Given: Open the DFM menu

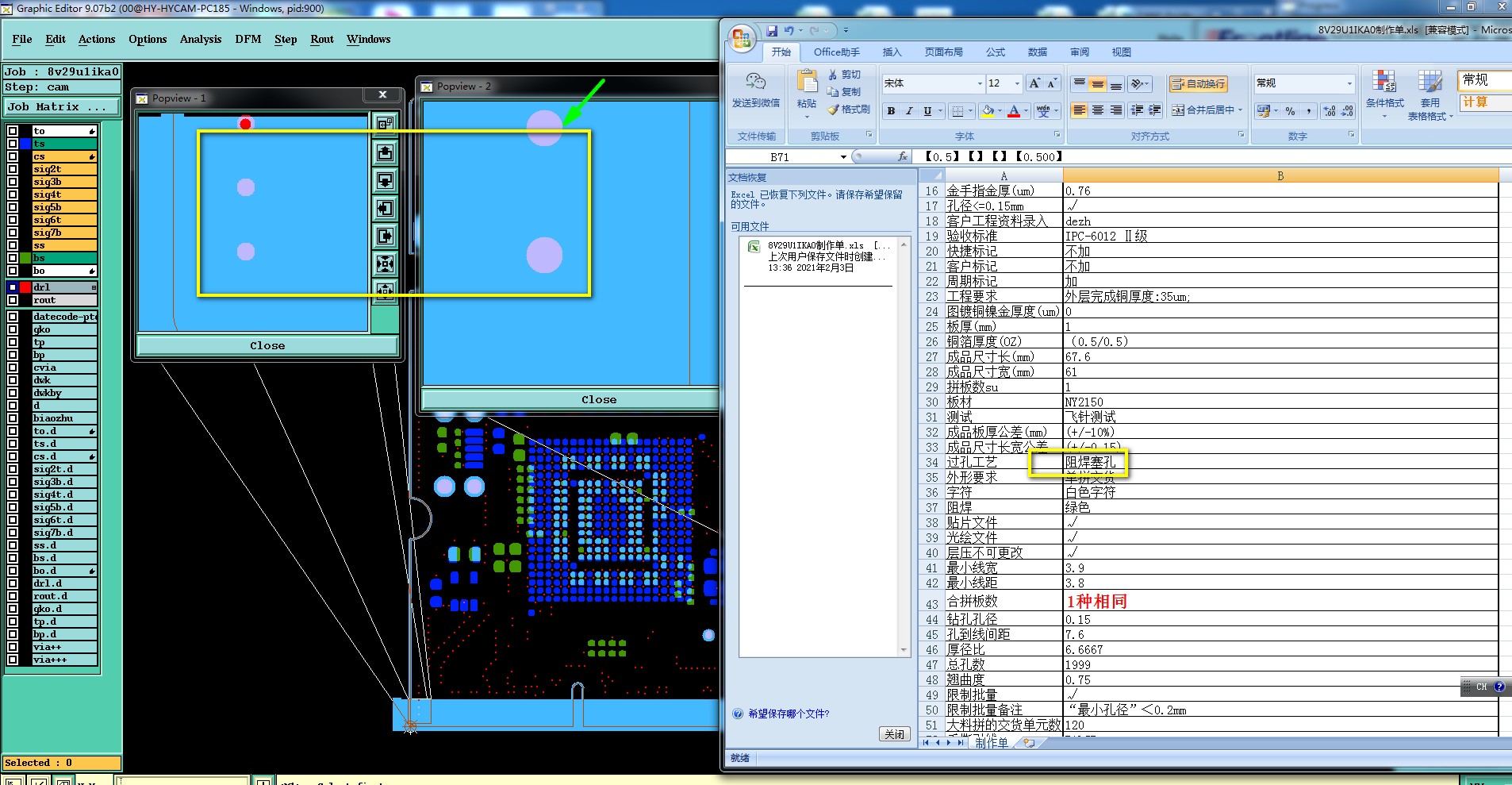Looking at the screenshot, I should pos(248,39).
